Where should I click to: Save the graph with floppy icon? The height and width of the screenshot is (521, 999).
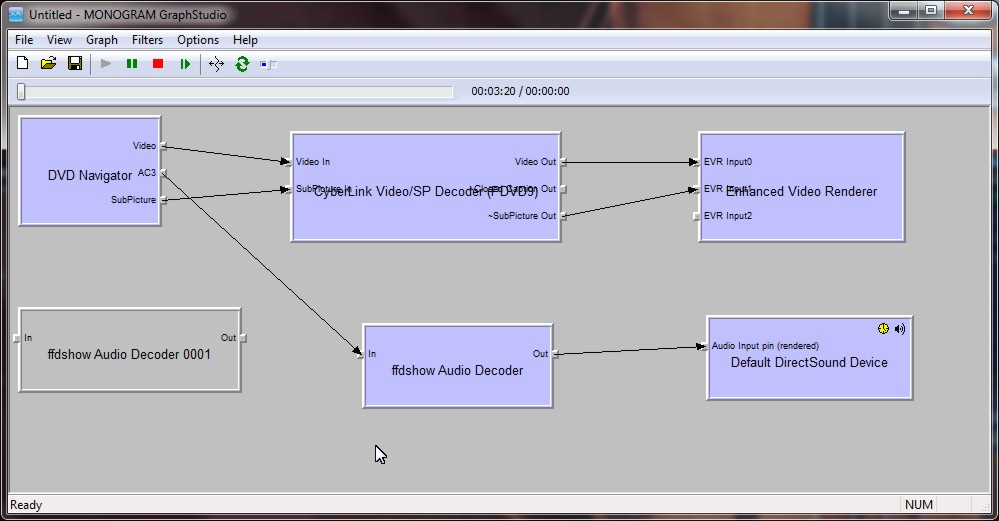75,63
